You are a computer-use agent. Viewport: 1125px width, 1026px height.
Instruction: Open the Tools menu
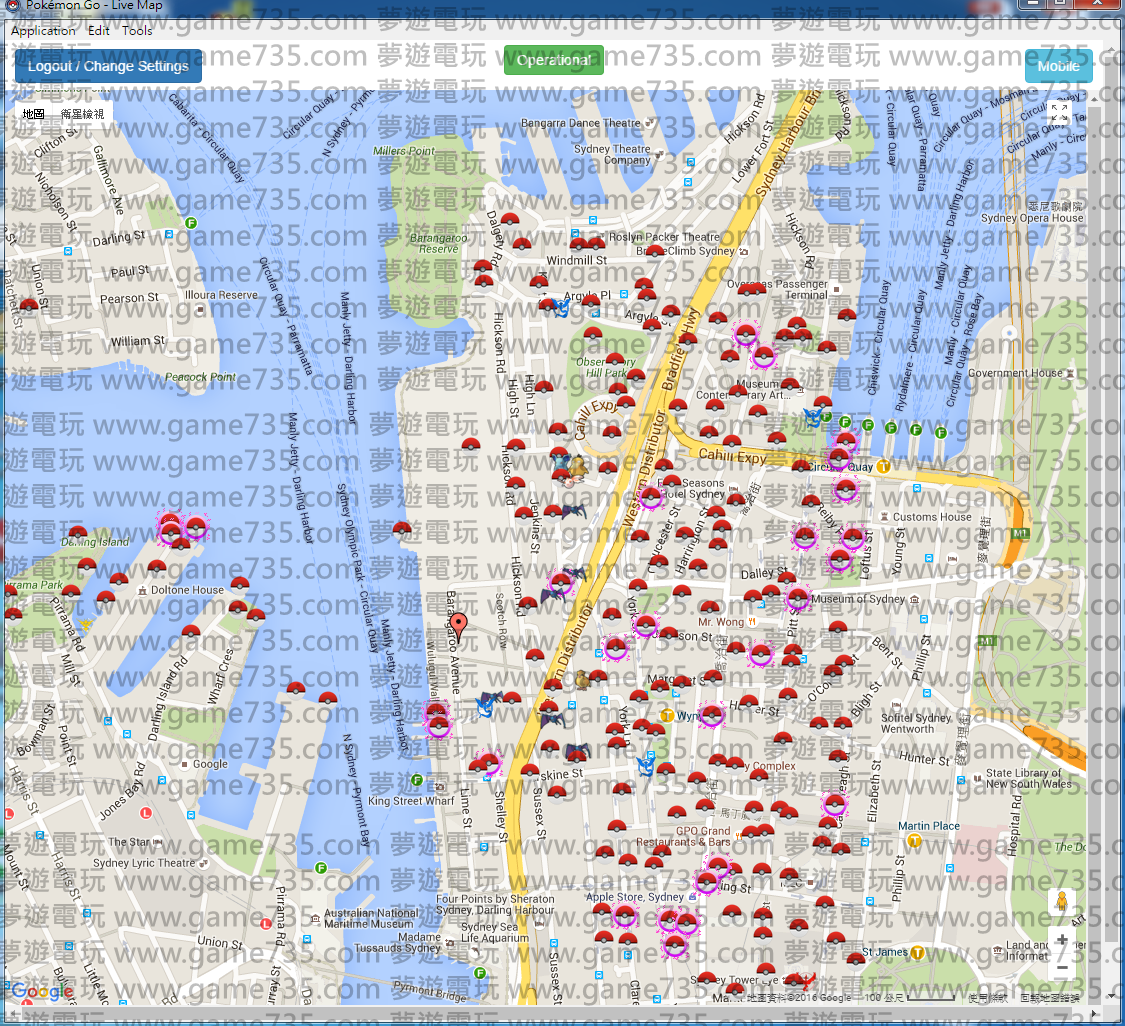point(137,31)
